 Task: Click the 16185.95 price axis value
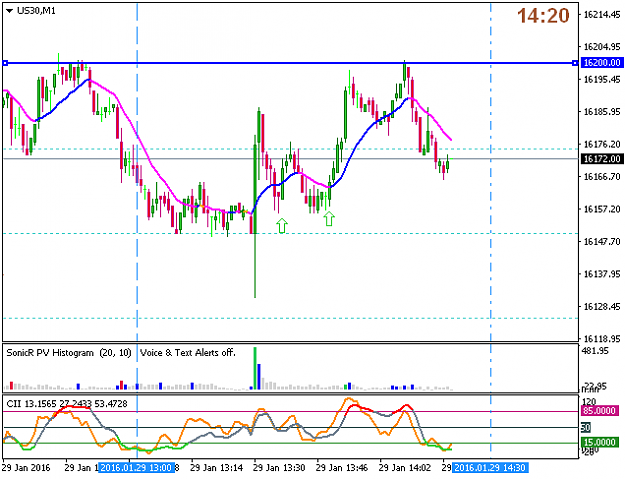602,112
